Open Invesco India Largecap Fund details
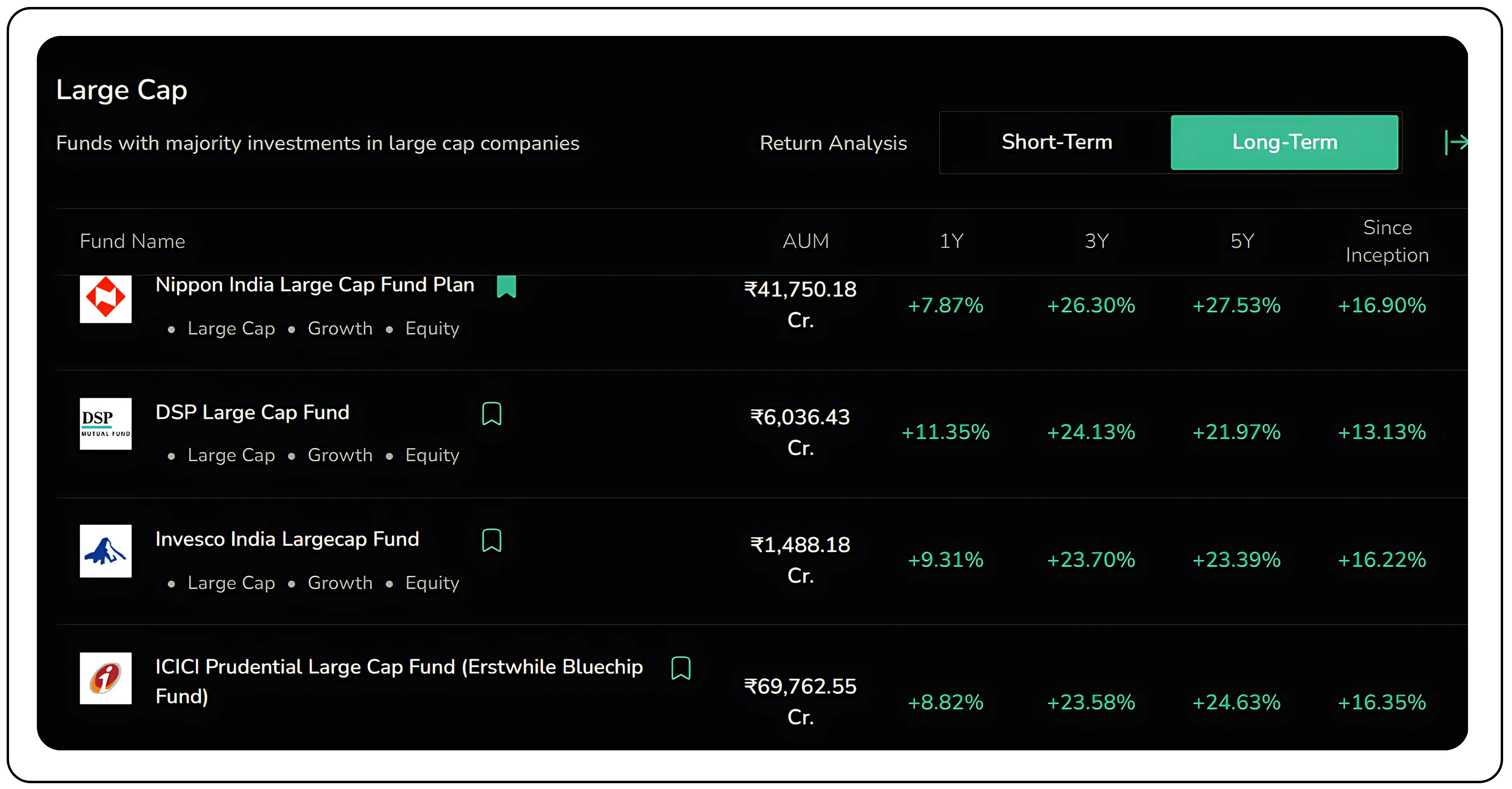This screenshot has height=789, width=1512. pos(287,539)
